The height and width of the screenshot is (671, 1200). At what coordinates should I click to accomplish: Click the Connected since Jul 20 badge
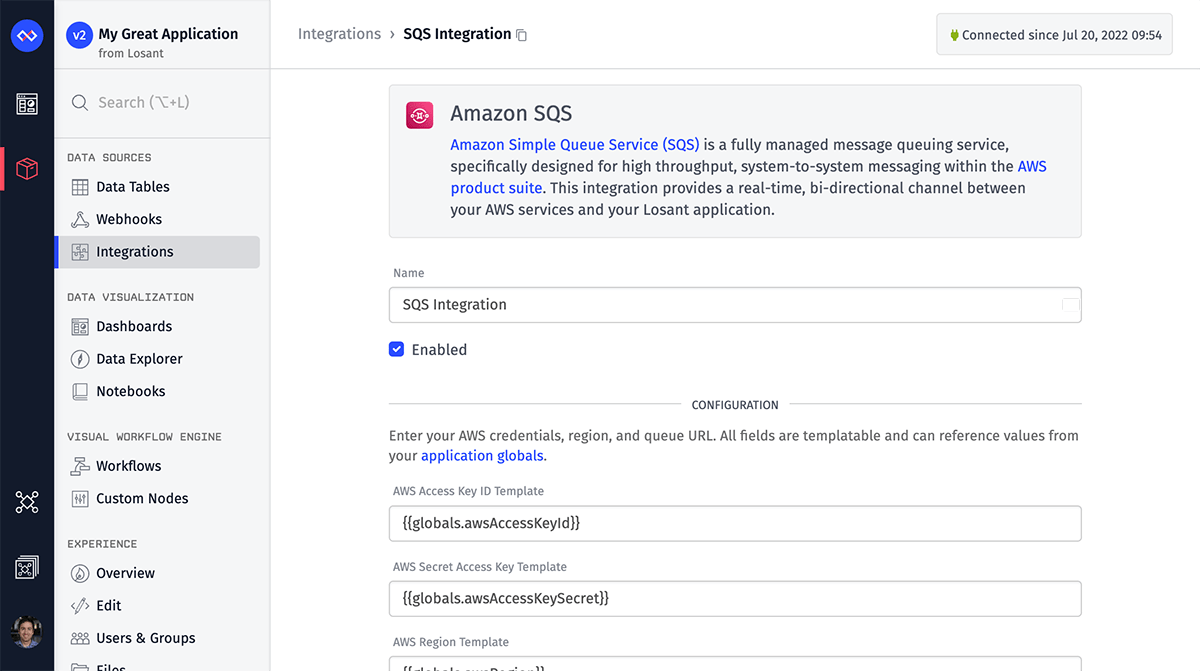1054,34
